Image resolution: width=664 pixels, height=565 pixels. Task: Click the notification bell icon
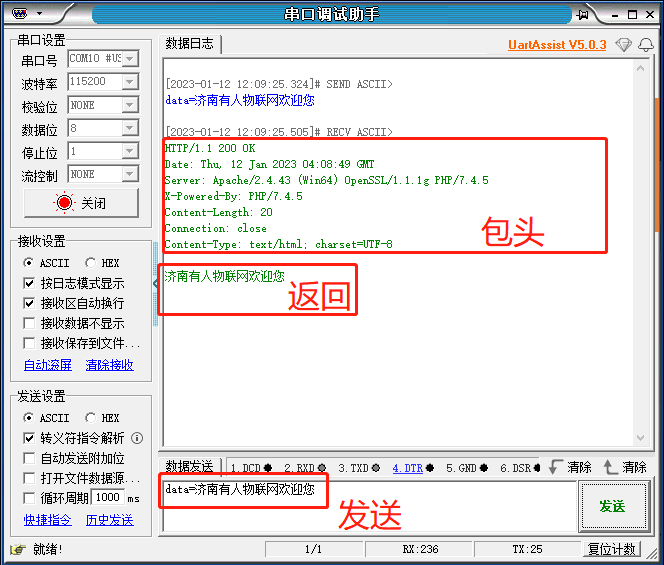point(645,45)
